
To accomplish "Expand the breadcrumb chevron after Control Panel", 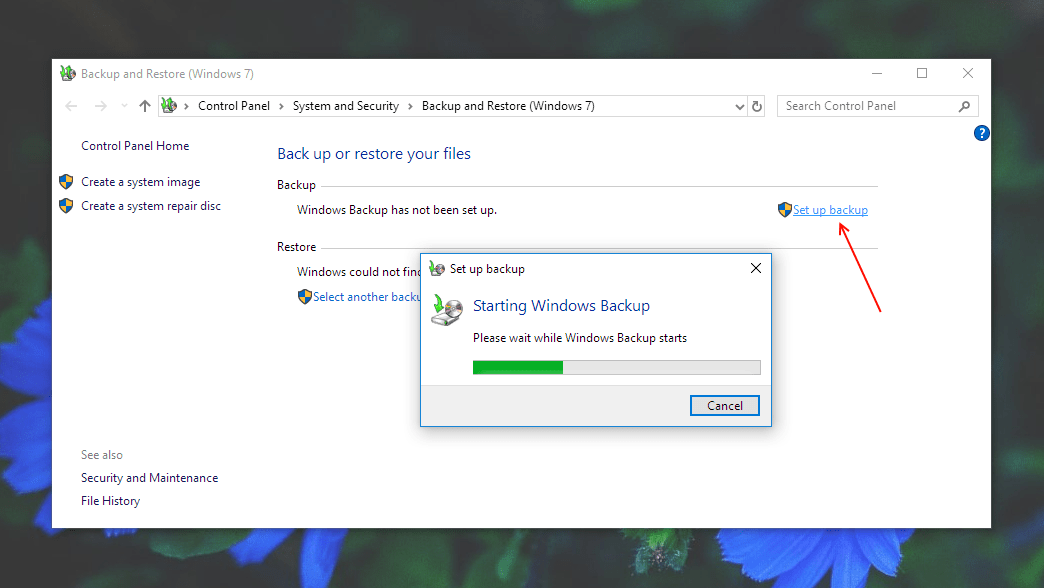I will click(283, 105).
